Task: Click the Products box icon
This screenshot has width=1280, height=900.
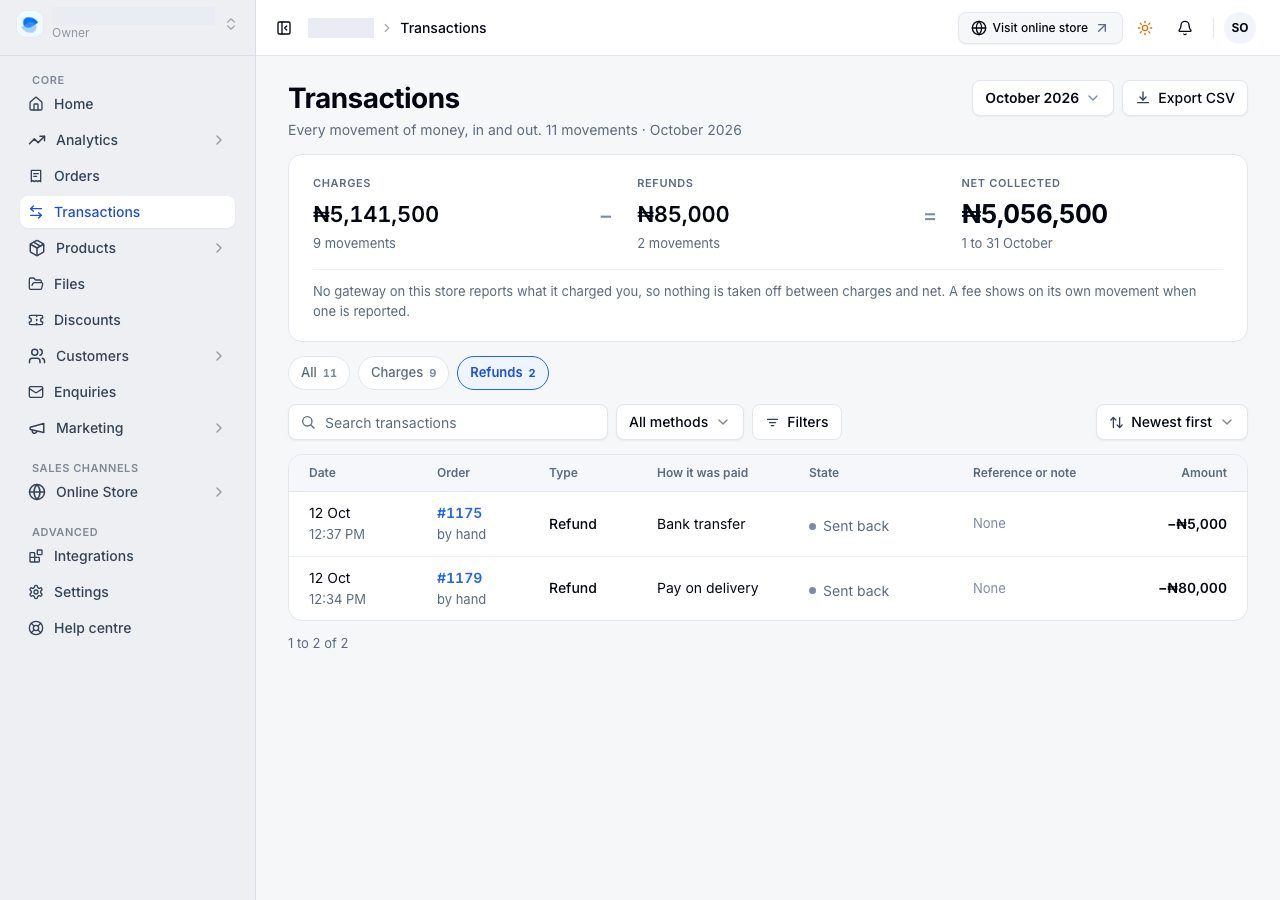Action: tap(37, 248)
